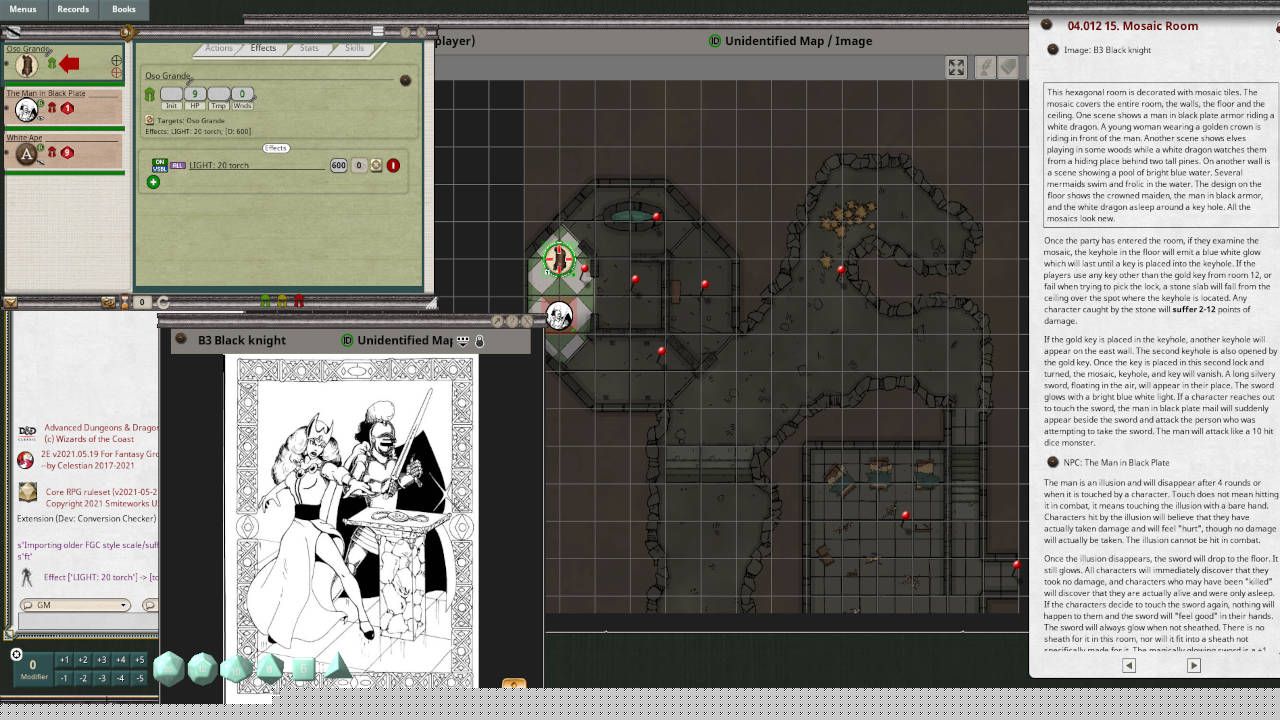Roll the d20 die

pos(168,668)
